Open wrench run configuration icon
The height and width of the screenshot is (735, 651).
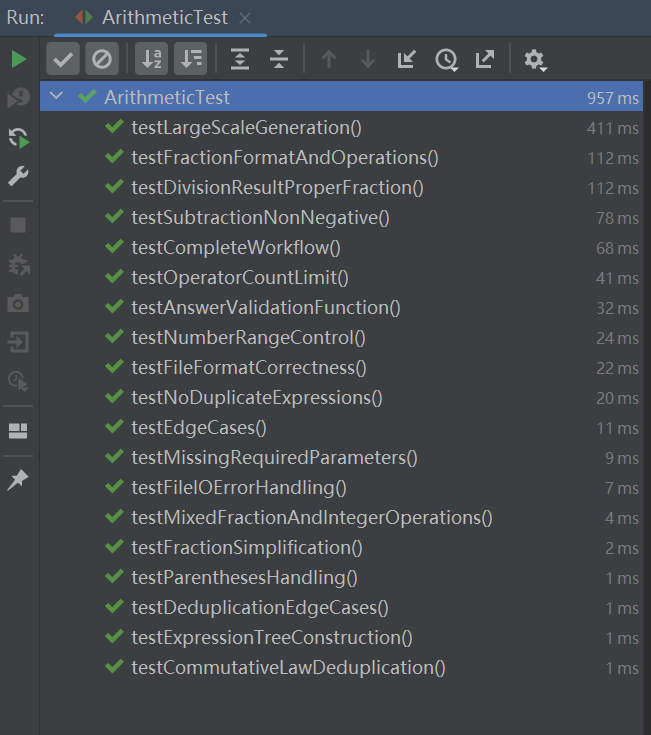click(18, 177)
